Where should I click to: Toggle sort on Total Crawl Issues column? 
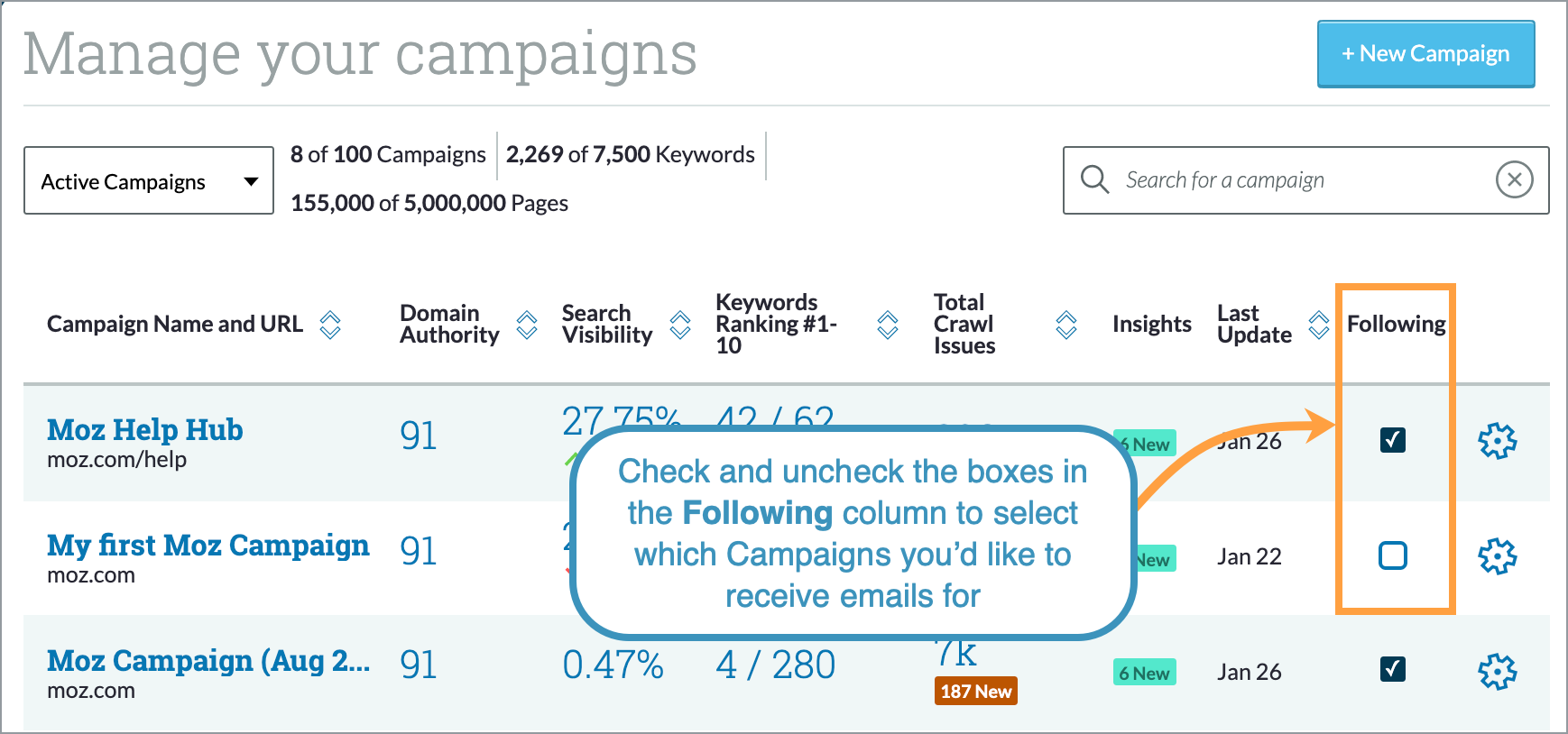pyautogui.click(x=1066, y=325)
